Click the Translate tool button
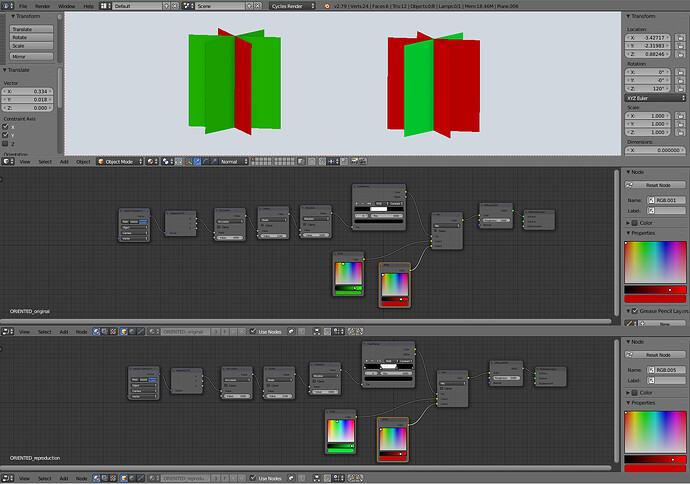Viewport: 690px width, 484px height. click(x=31, y=29)
